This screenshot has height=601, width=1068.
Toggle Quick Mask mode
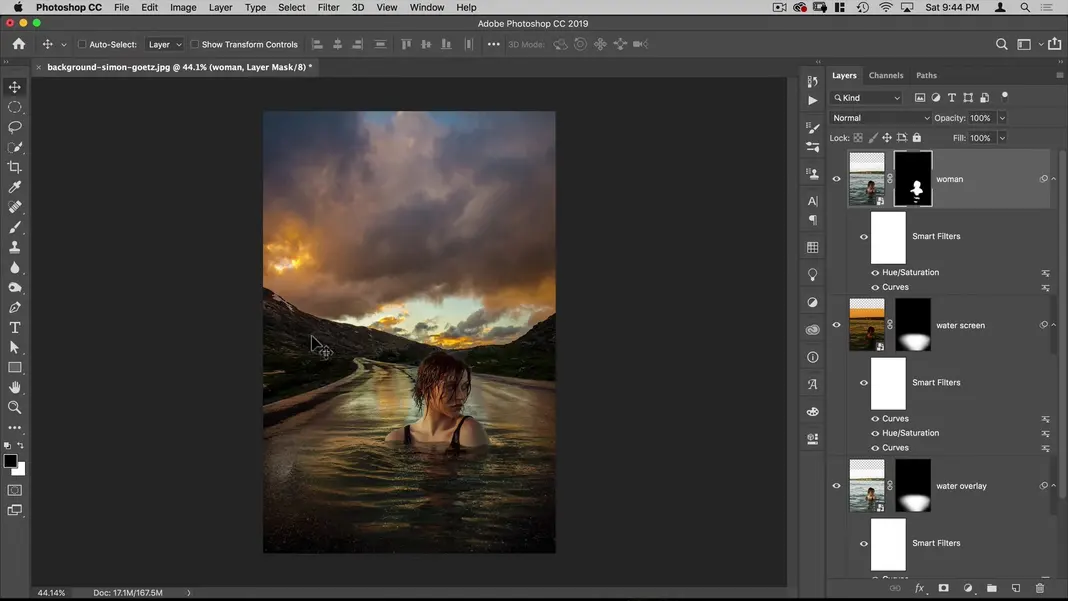tap(14, 491)
